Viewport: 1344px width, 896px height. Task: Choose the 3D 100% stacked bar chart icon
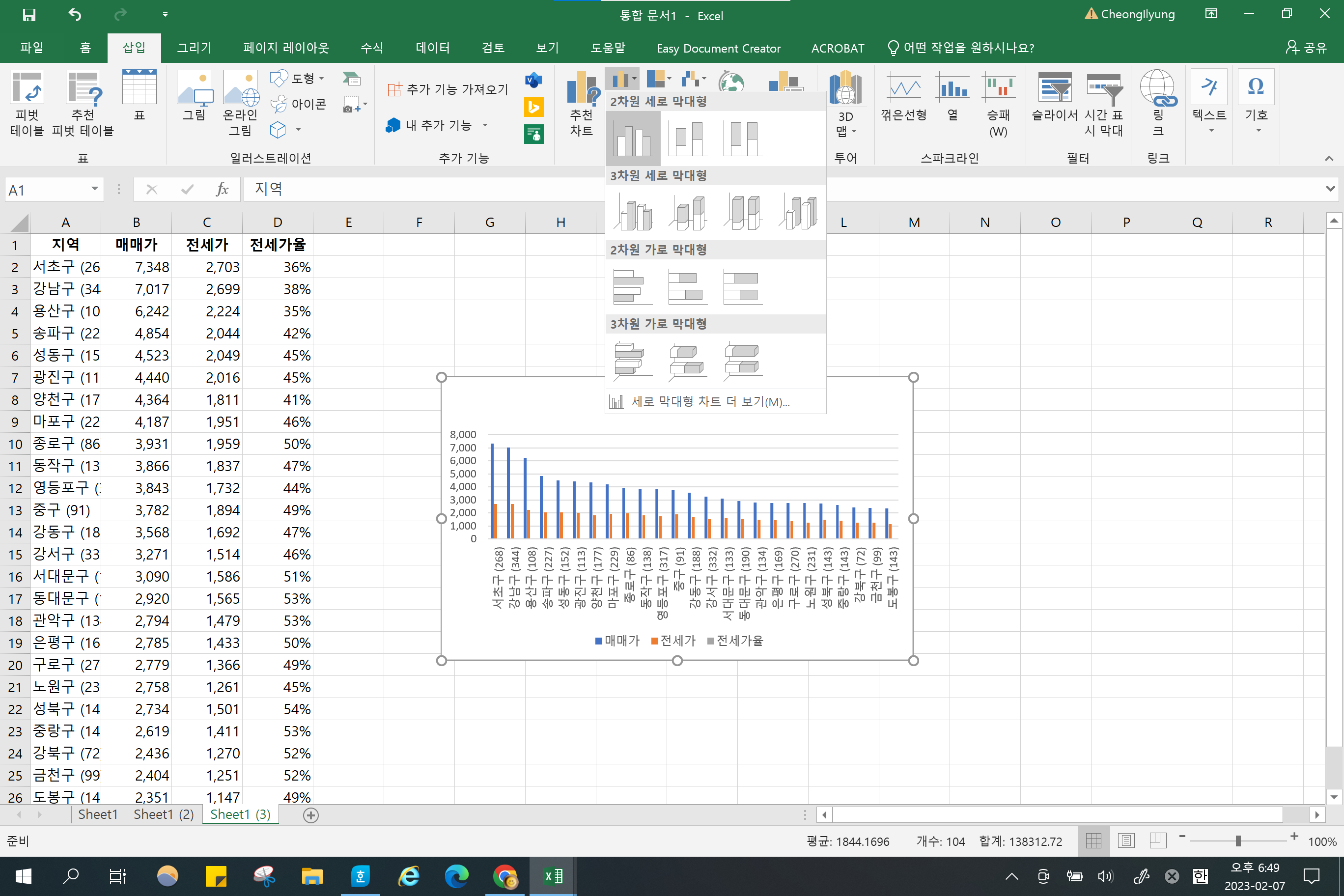(x=742, y=361)
